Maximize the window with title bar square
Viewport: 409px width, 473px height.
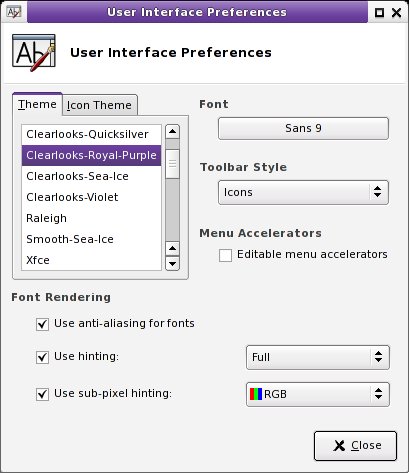pyautogui.click(x=379, y=13)
